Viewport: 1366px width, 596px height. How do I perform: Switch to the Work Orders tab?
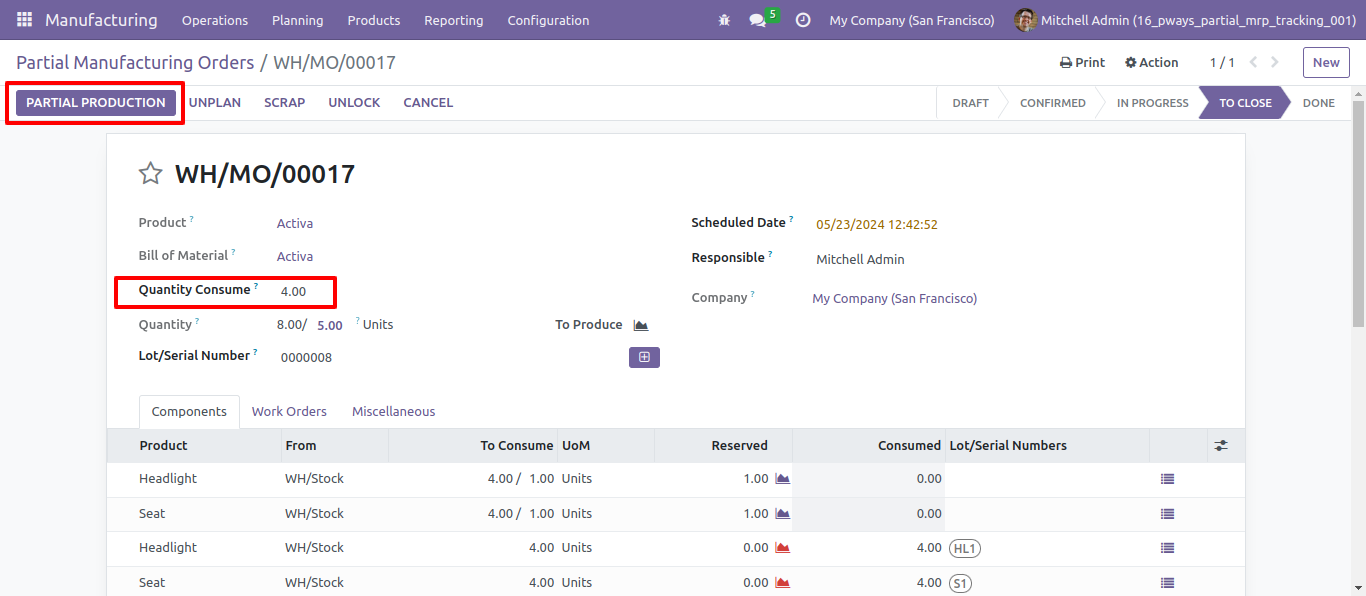click(289, 411)
